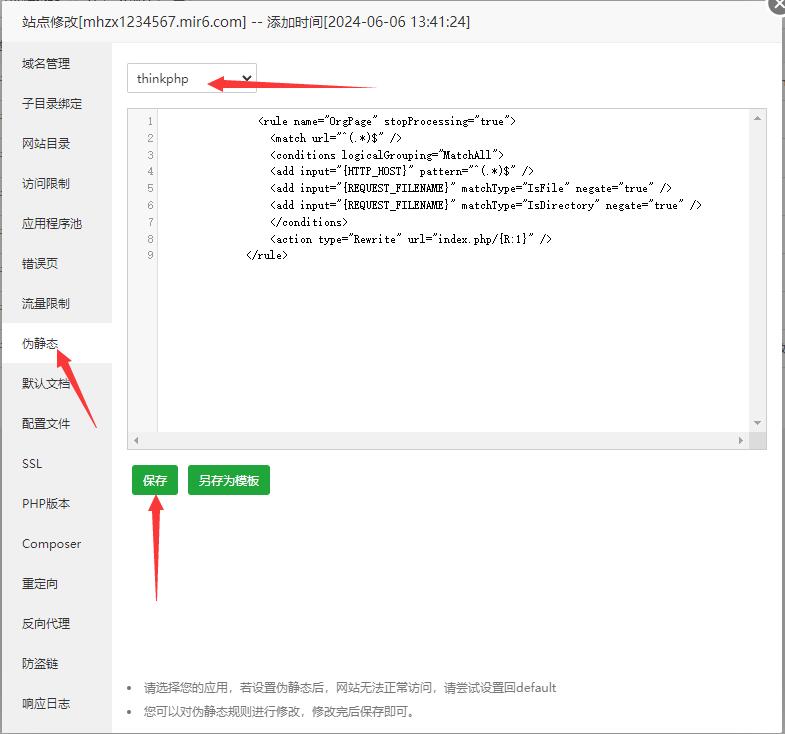The height and width of the screenshot is (734, 785).
Task: Open the PHP版本 settings
Action: [x=46, y=504]
